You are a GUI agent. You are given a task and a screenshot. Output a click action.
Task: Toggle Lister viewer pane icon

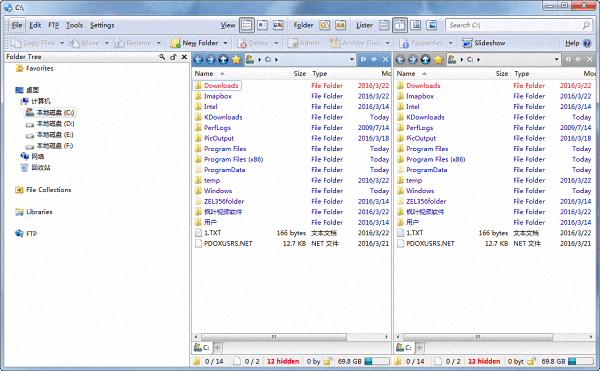(x=432, y=25)
